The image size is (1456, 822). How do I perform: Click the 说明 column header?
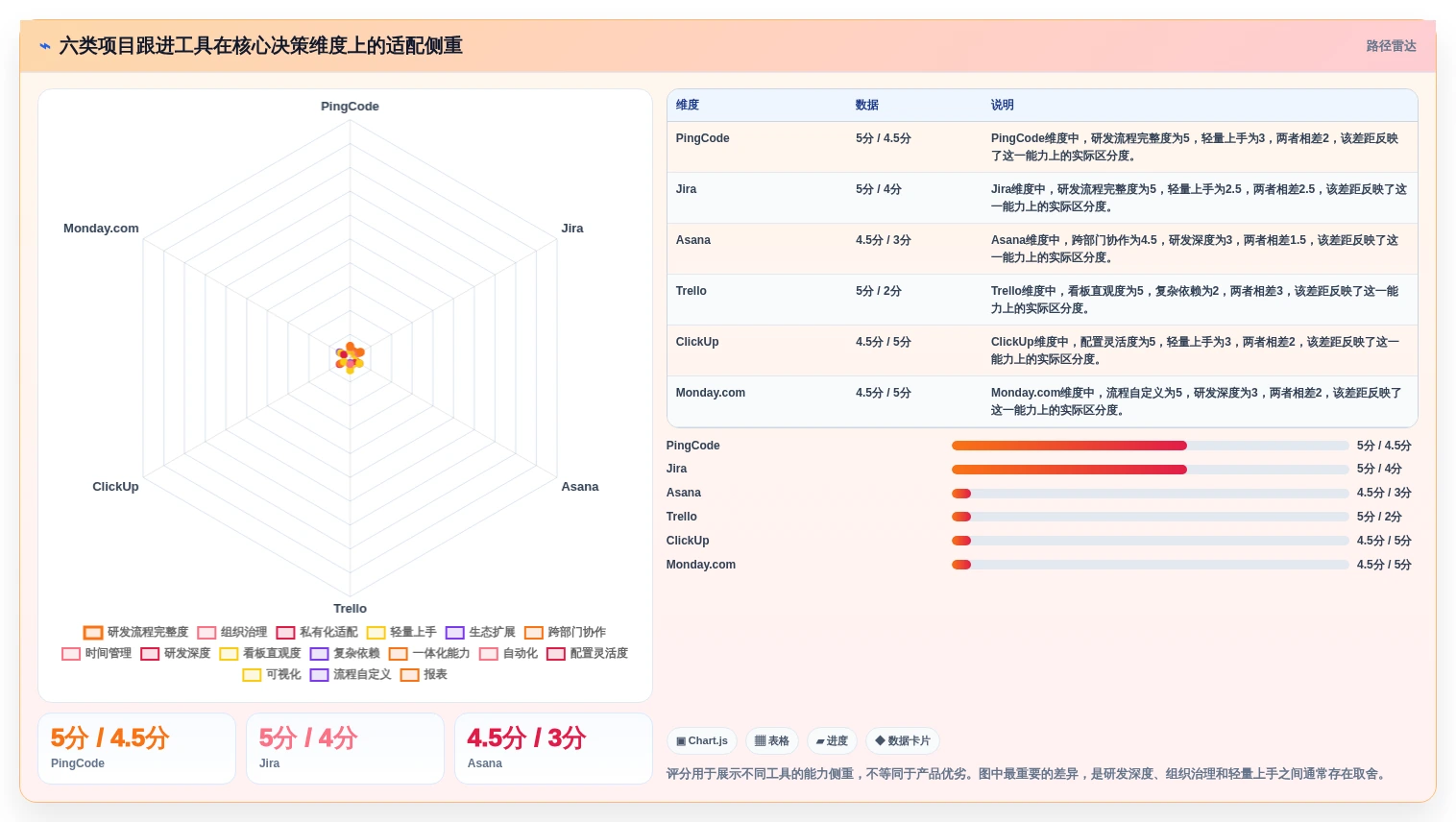(x=1003, y=105)
